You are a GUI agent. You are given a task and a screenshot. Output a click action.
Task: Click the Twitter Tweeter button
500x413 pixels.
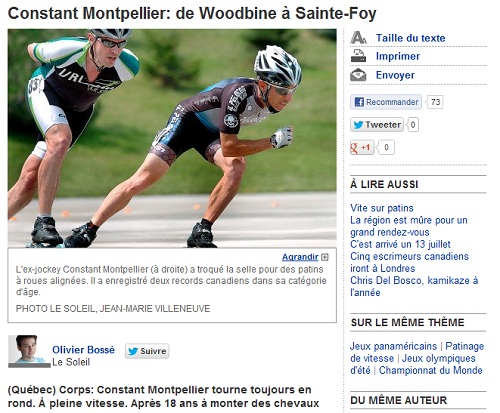coord(377,125)
